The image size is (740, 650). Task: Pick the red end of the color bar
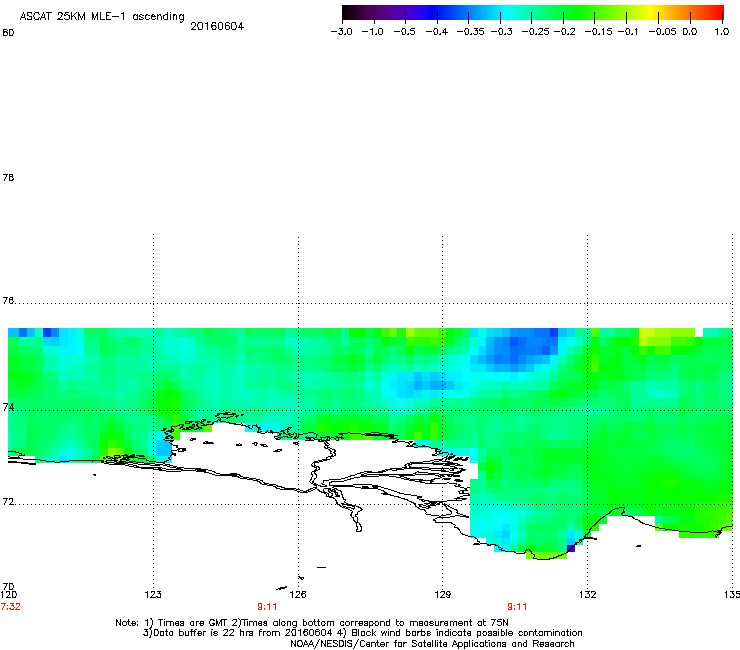point(717,13)
